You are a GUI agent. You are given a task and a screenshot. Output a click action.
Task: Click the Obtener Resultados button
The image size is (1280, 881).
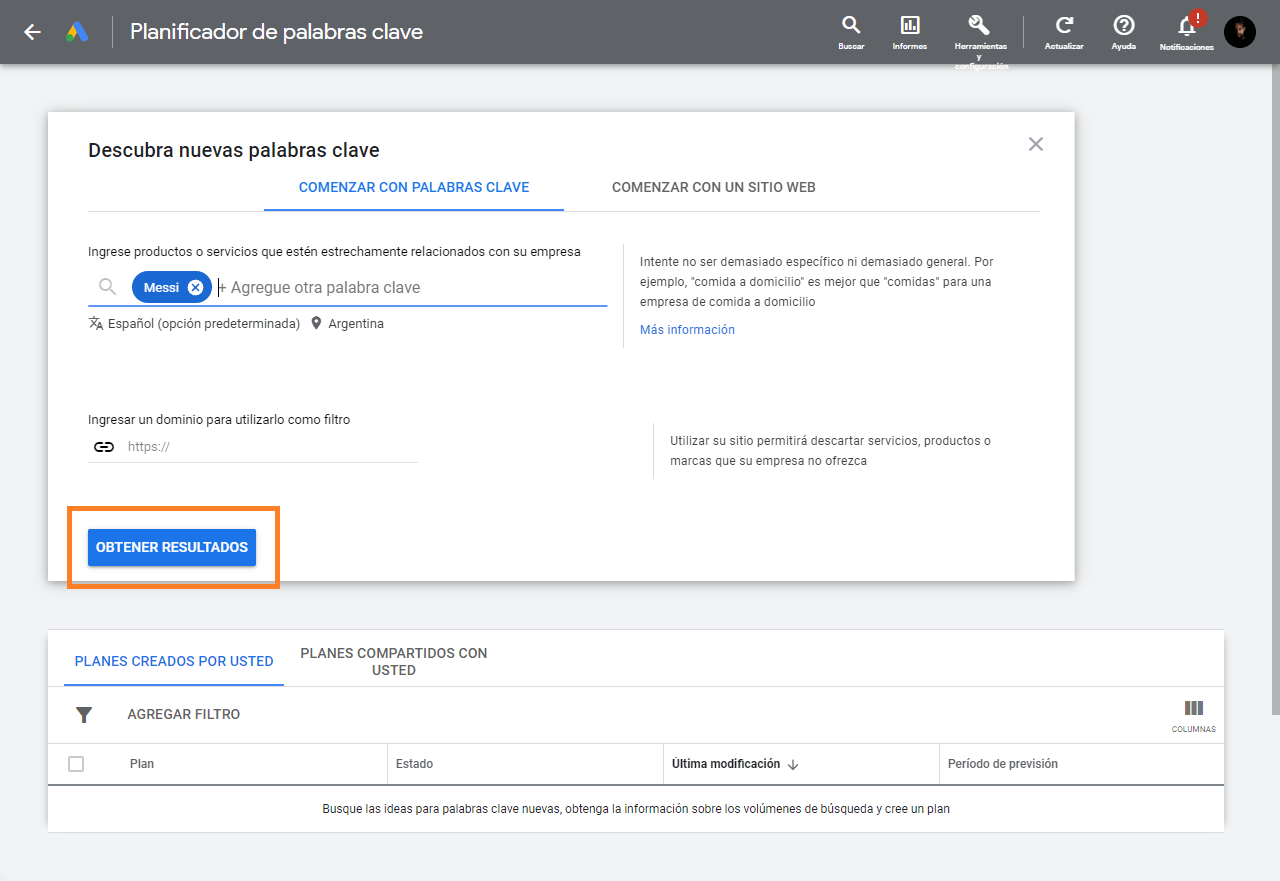click(x=171, y=547)
